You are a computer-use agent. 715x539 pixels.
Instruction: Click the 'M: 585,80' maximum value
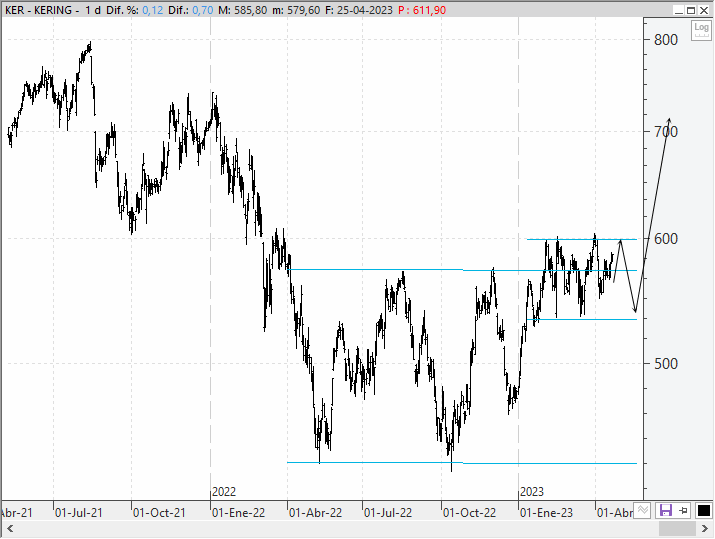pos(243,10)
